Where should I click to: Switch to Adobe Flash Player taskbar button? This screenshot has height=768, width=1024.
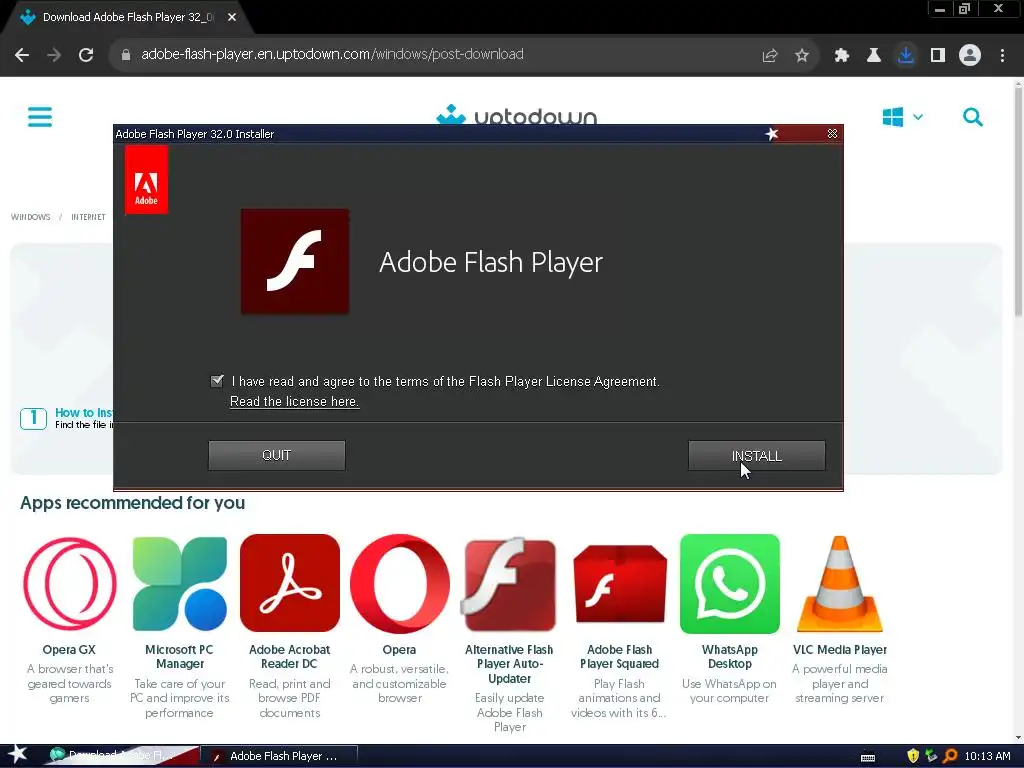pyautogui.click(x=278, y=756)
